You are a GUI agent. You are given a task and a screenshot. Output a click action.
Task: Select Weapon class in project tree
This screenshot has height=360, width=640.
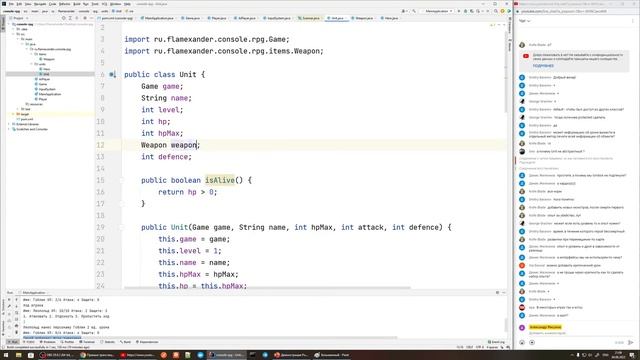click(x=47, y=59)
